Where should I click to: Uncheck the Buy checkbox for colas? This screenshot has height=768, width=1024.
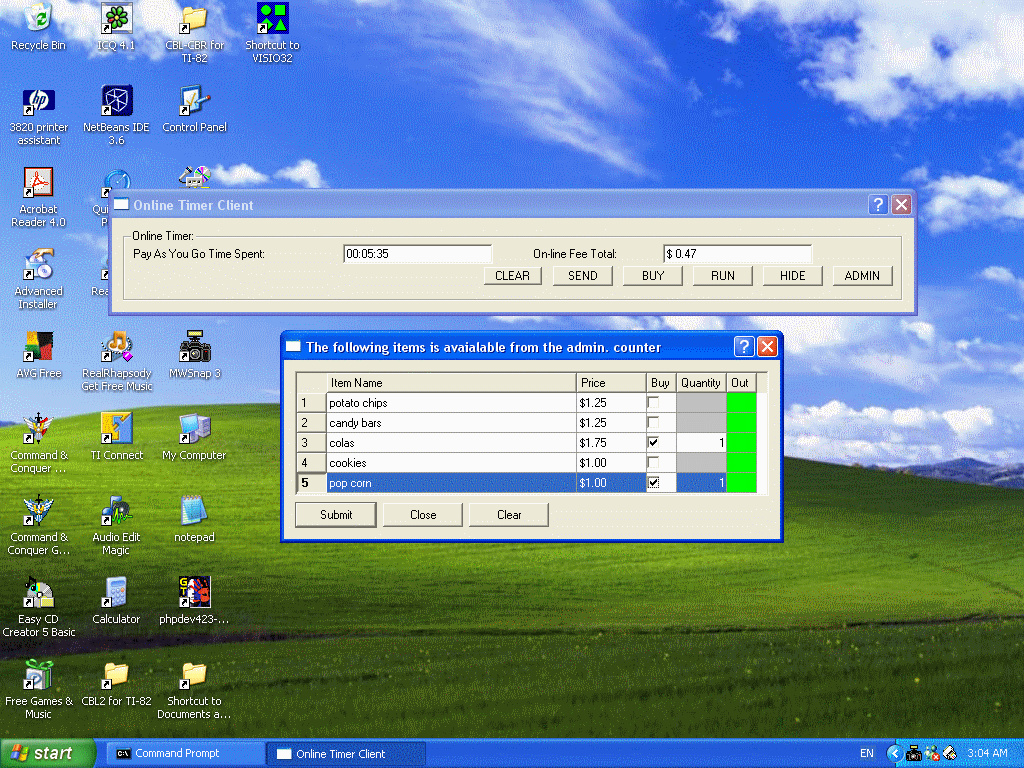coord(653,443)
